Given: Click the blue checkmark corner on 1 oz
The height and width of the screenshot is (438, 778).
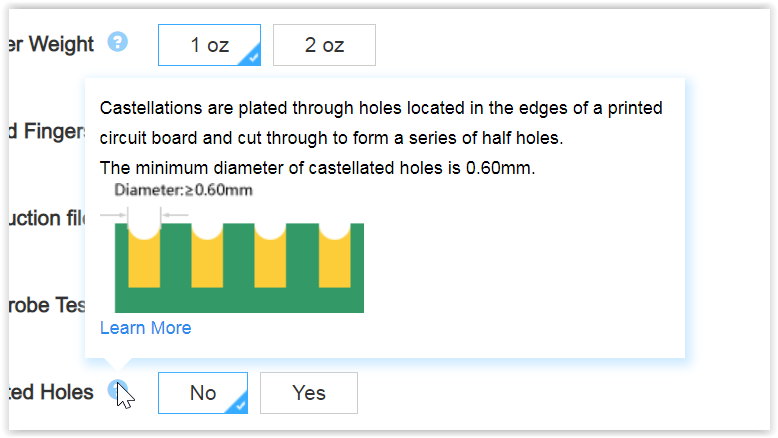Looking at the screenshot, I should [x=252, y=57].
